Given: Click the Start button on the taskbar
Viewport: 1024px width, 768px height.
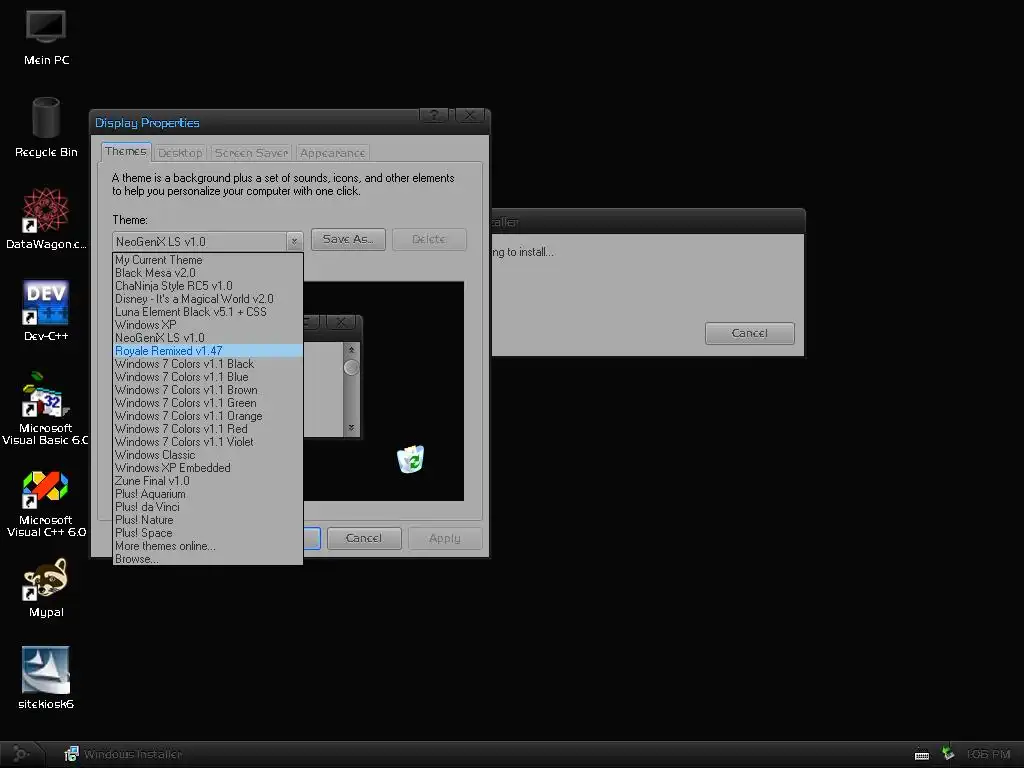Looking at the screenshot, I should pyautogui.click(x=21, y=754).
